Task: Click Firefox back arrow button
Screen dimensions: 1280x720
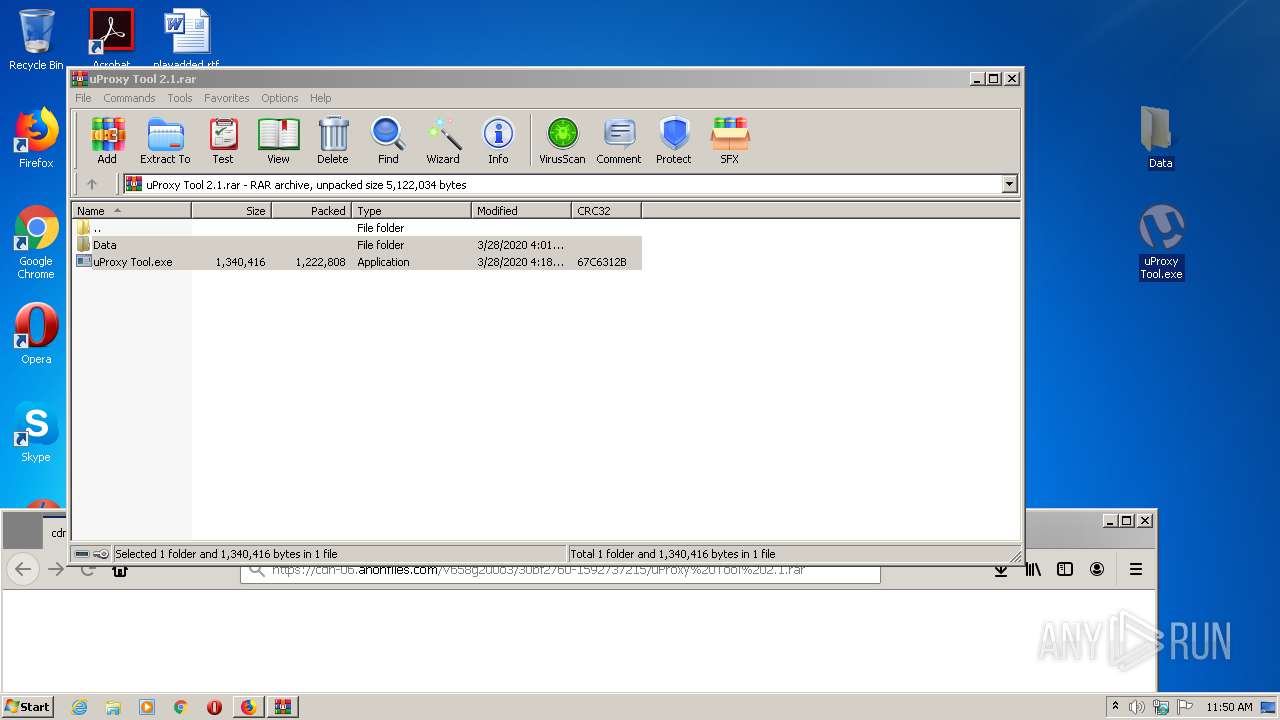Action: (x=23, y=569)
